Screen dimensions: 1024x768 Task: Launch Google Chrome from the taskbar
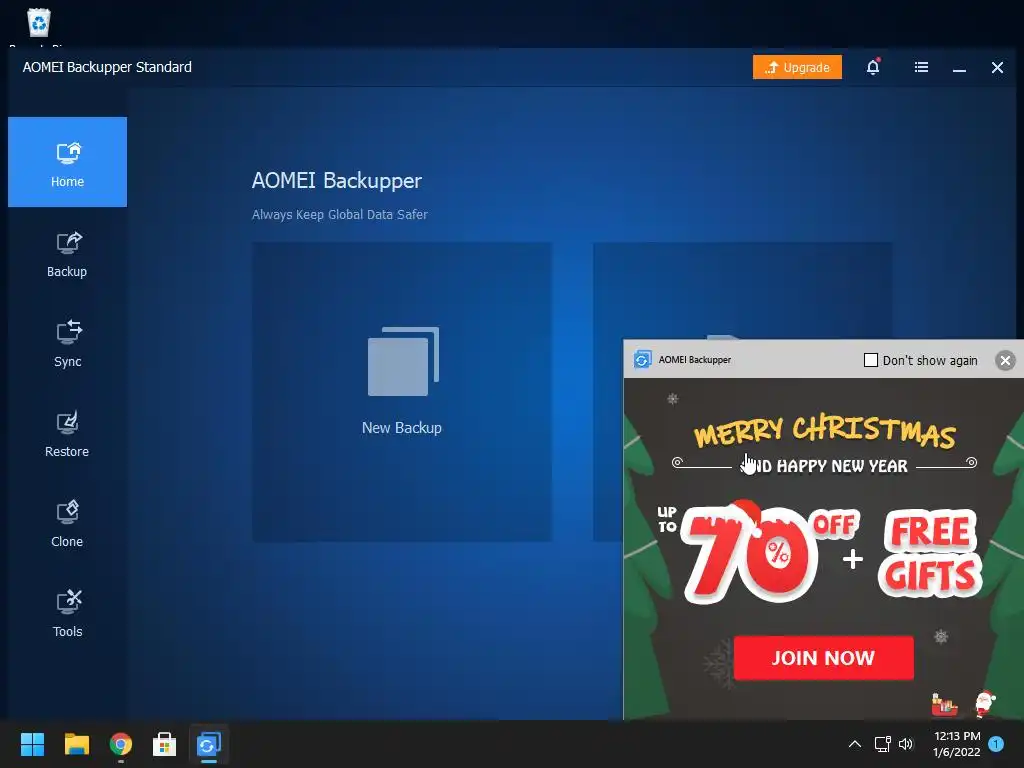click(x=121, y=744)
